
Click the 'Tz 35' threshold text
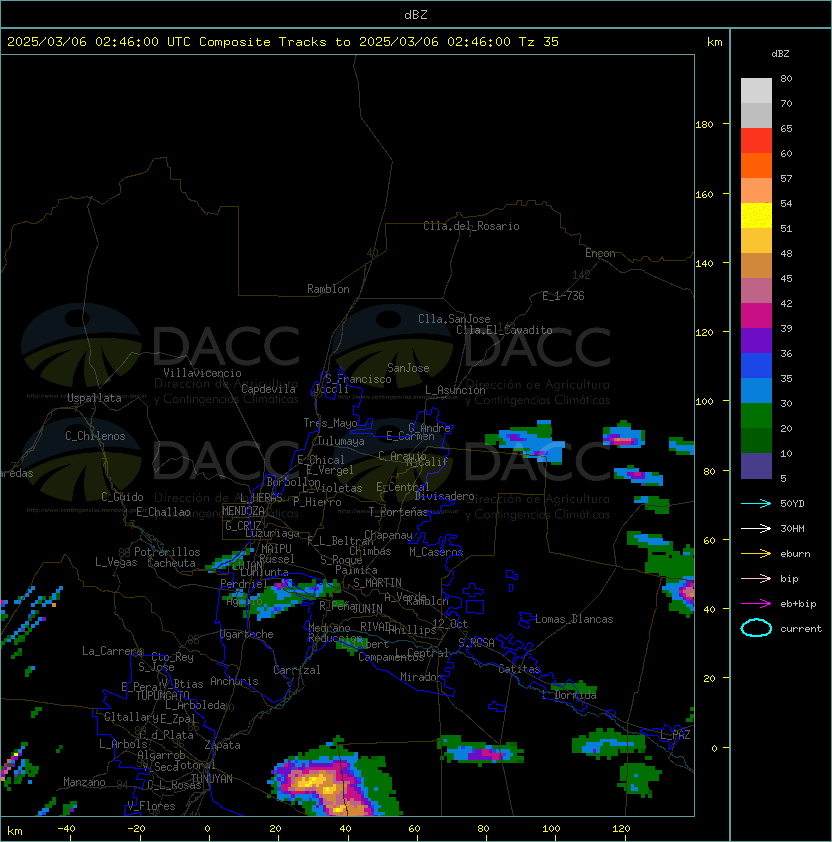539,42
